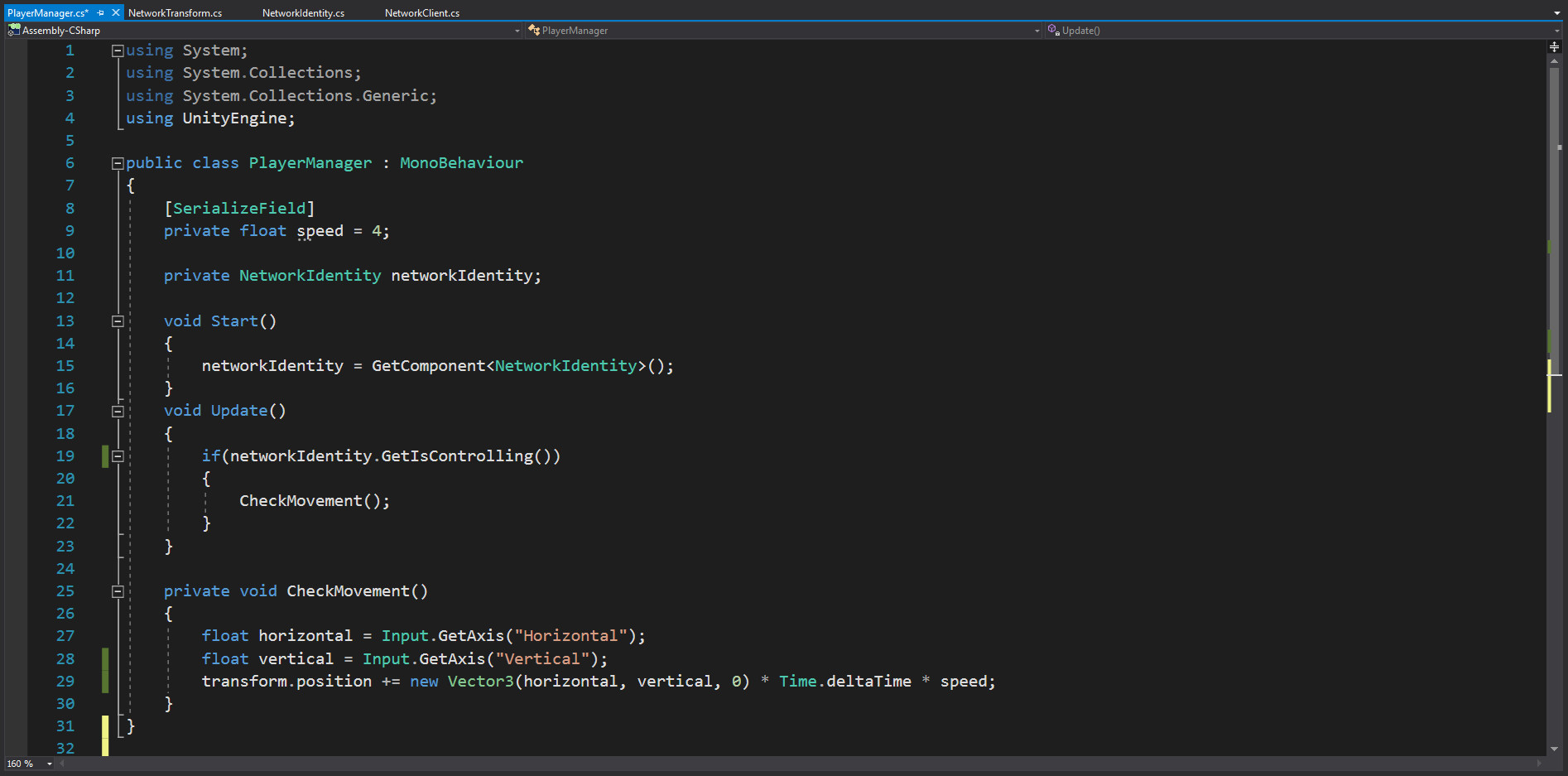Click the Update() method icon

(x=1054, y=30)
